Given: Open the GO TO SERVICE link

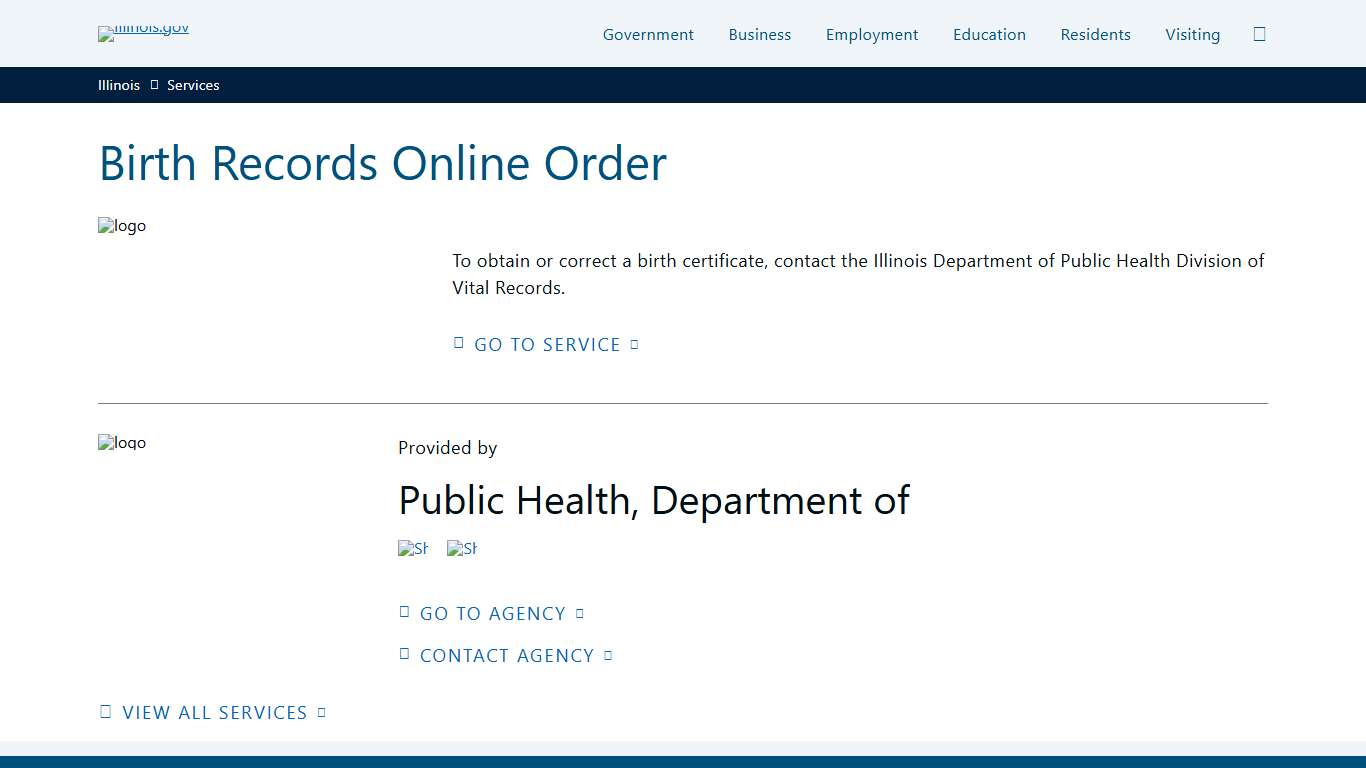Looking at the screenshot, I should point(547,344).
